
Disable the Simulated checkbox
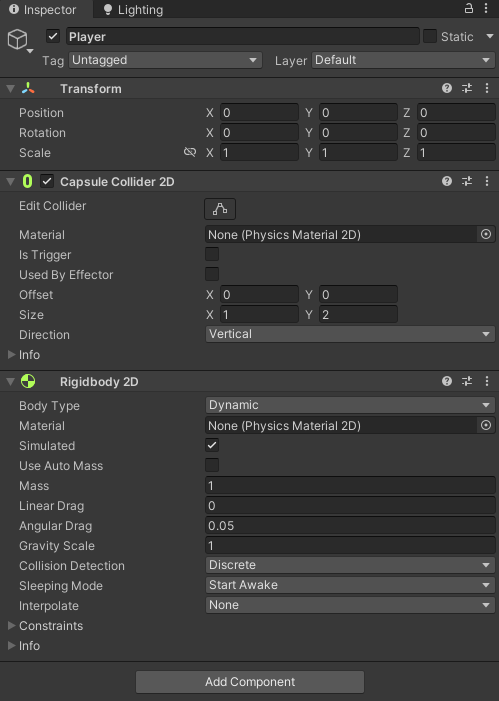pyautogui.click(x=212, y=445)
